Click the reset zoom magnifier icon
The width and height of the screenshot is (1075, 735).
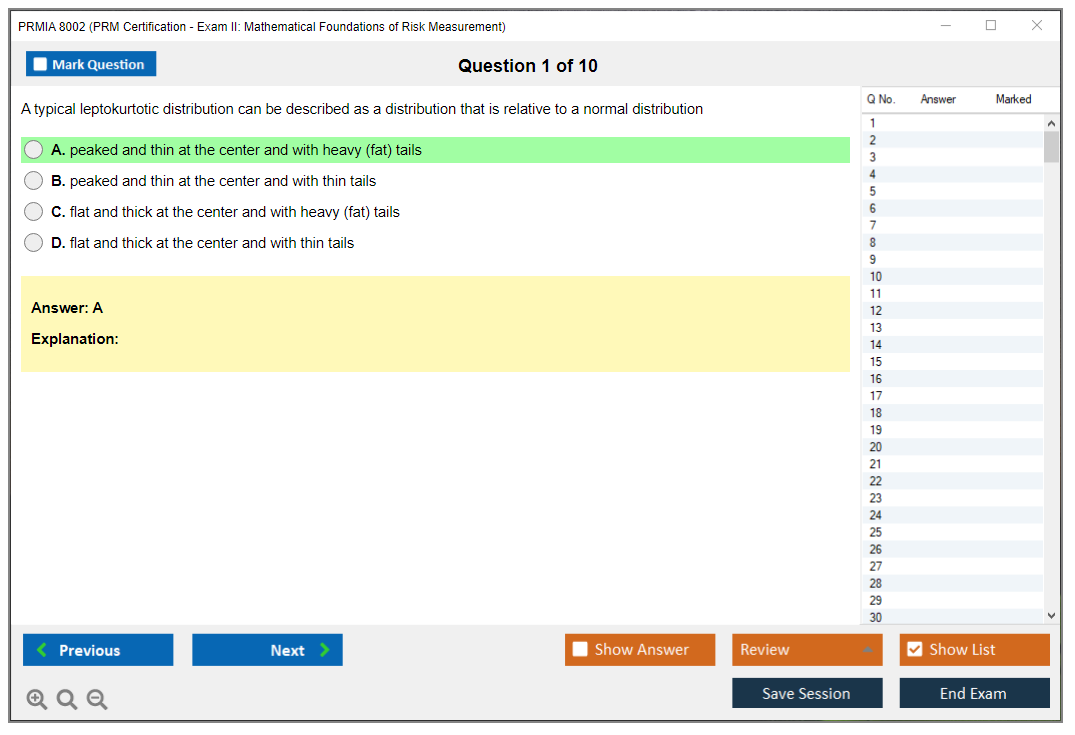click(x=67, y=700)
